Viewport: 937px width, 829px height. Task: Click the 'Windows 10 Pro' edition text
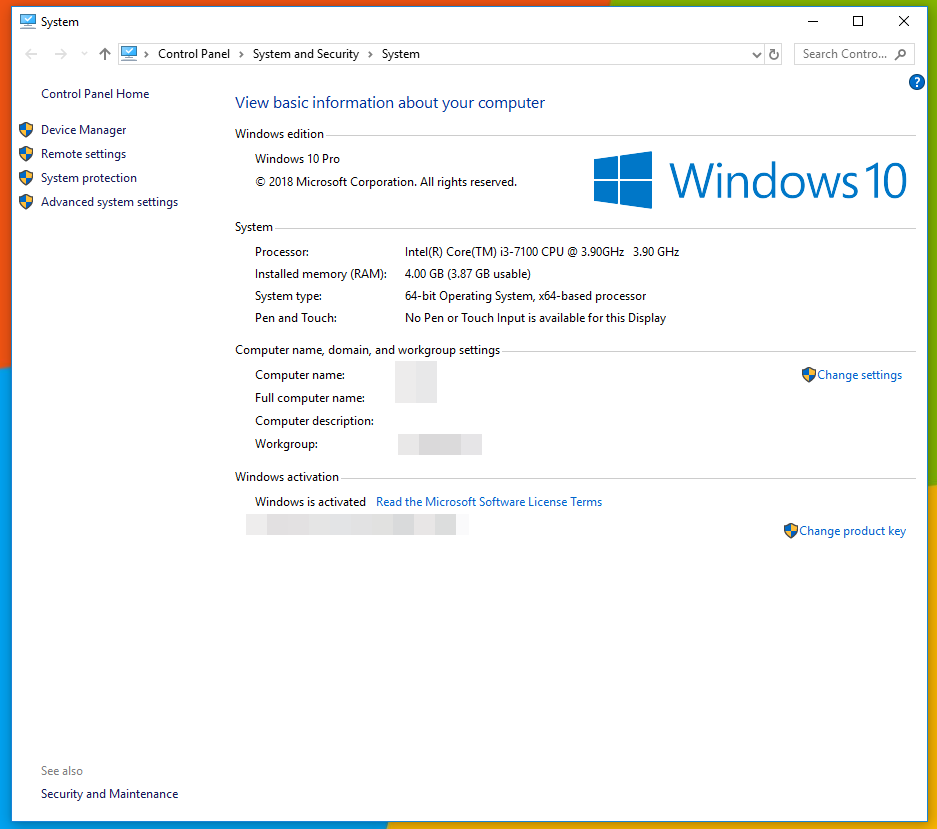click(297, 159)
